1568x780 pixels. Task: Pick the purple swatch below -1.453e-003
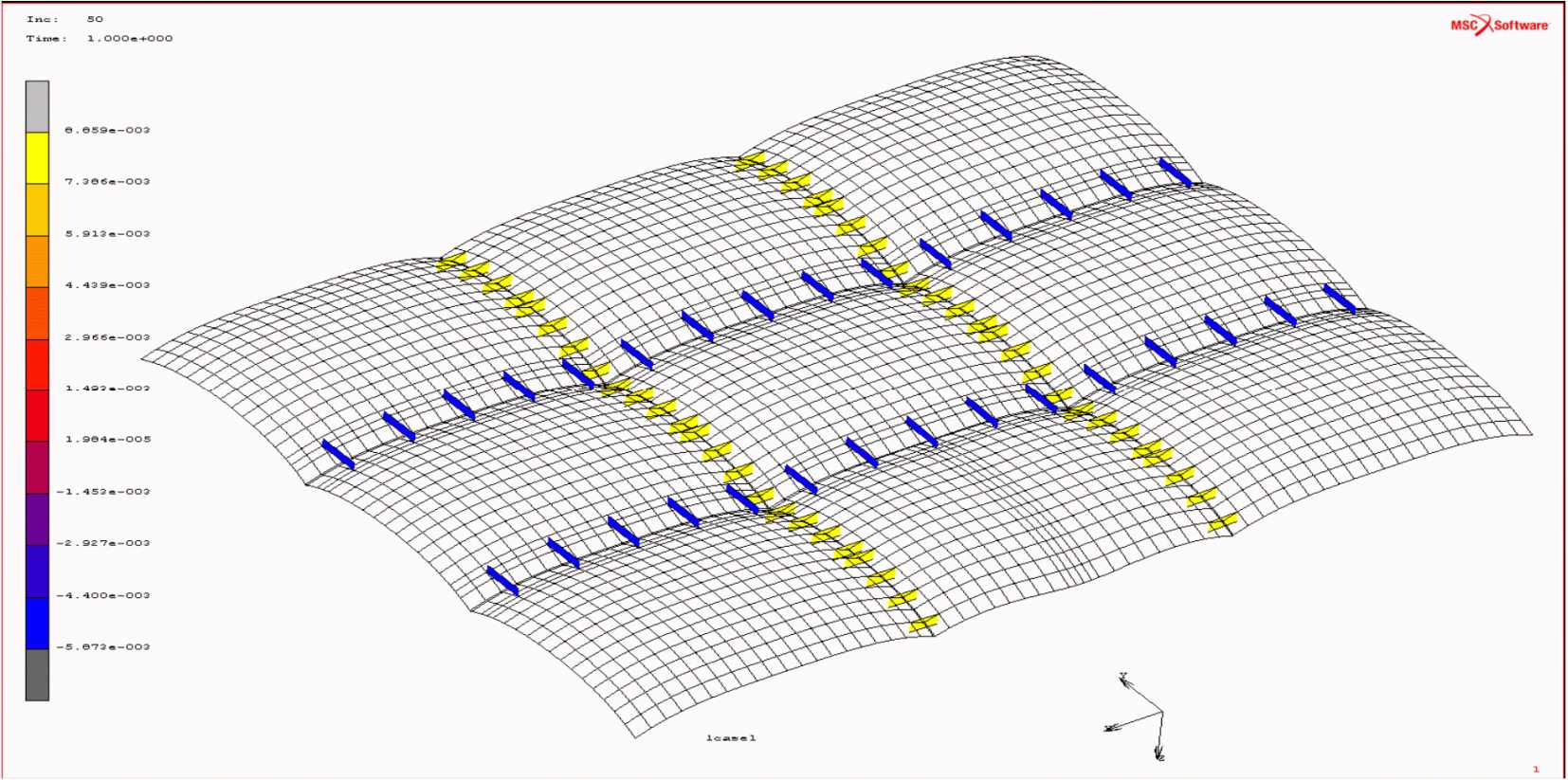tap(37, 518)
